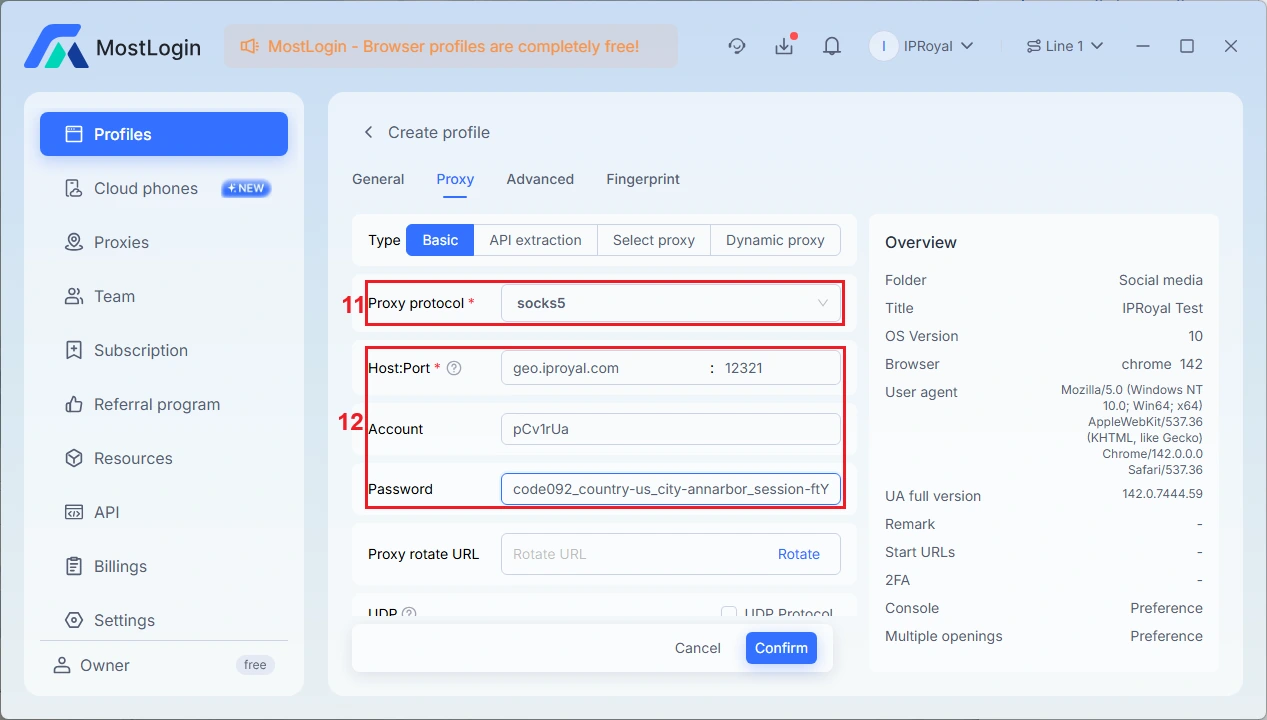
Task: Open the customer support headset icon
Action: (x=737, y=46)
